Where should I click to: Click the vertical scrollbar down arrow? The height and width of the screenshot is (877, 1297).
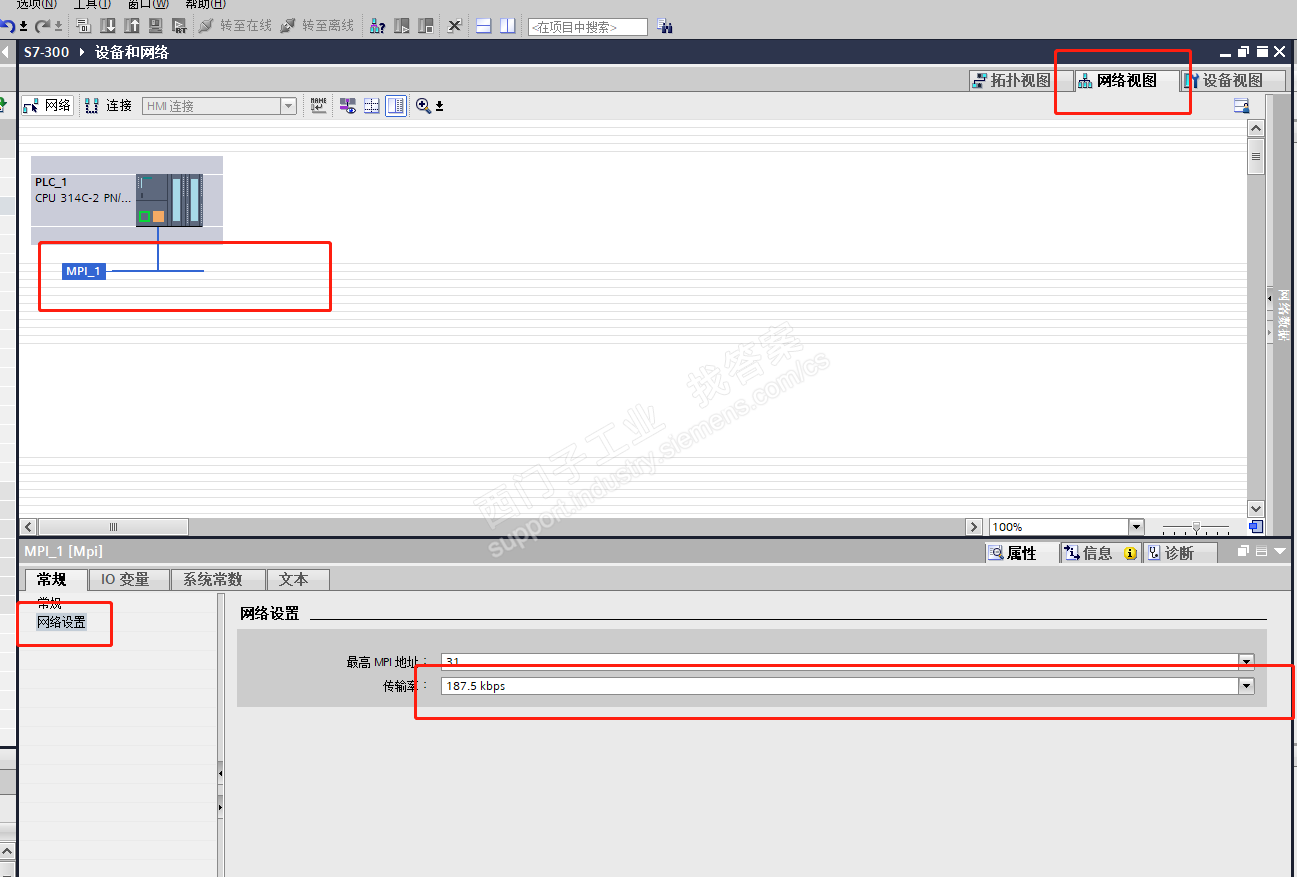[x=1256, y=510]
